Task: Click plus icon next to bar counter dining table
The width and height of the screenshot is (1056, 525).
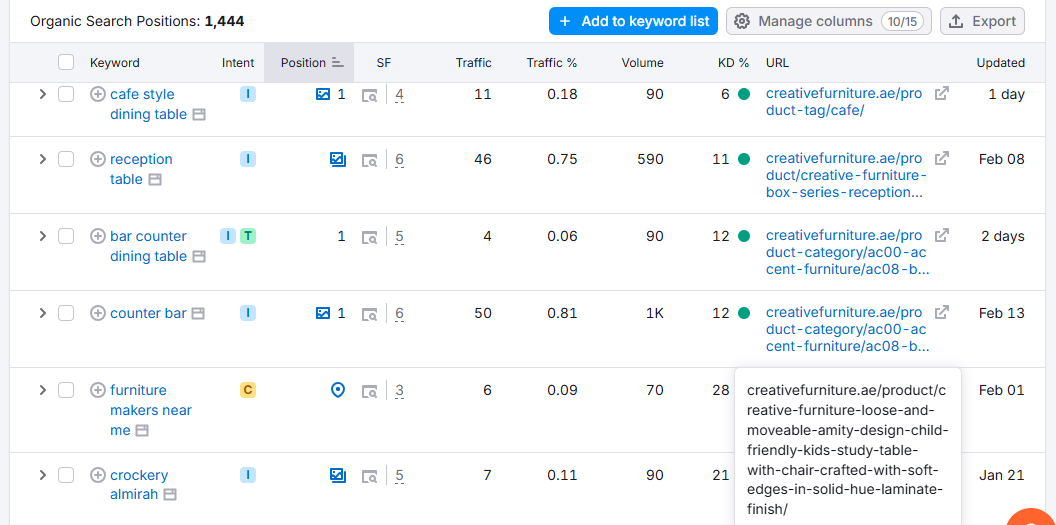Action: coord(98,236)
